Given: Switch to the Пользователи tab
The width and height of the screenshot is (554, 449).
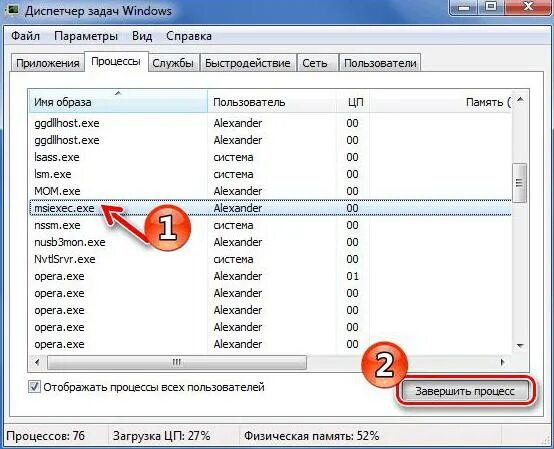Looking at the screenshot, I should [x=380, y=63].
